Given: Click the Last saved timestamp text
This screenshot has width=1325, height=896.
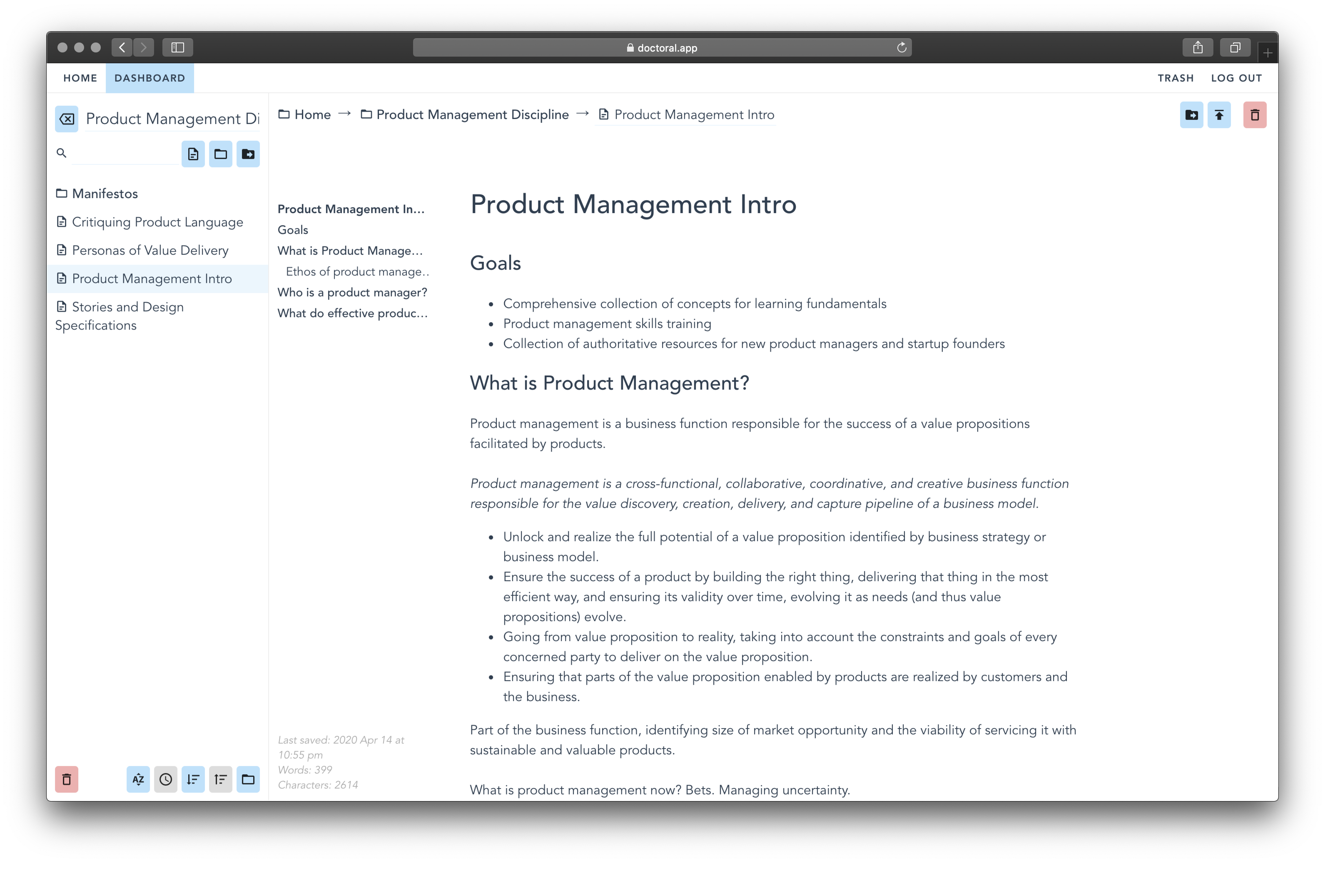Looking at the screenshot, I should (341, 747).
